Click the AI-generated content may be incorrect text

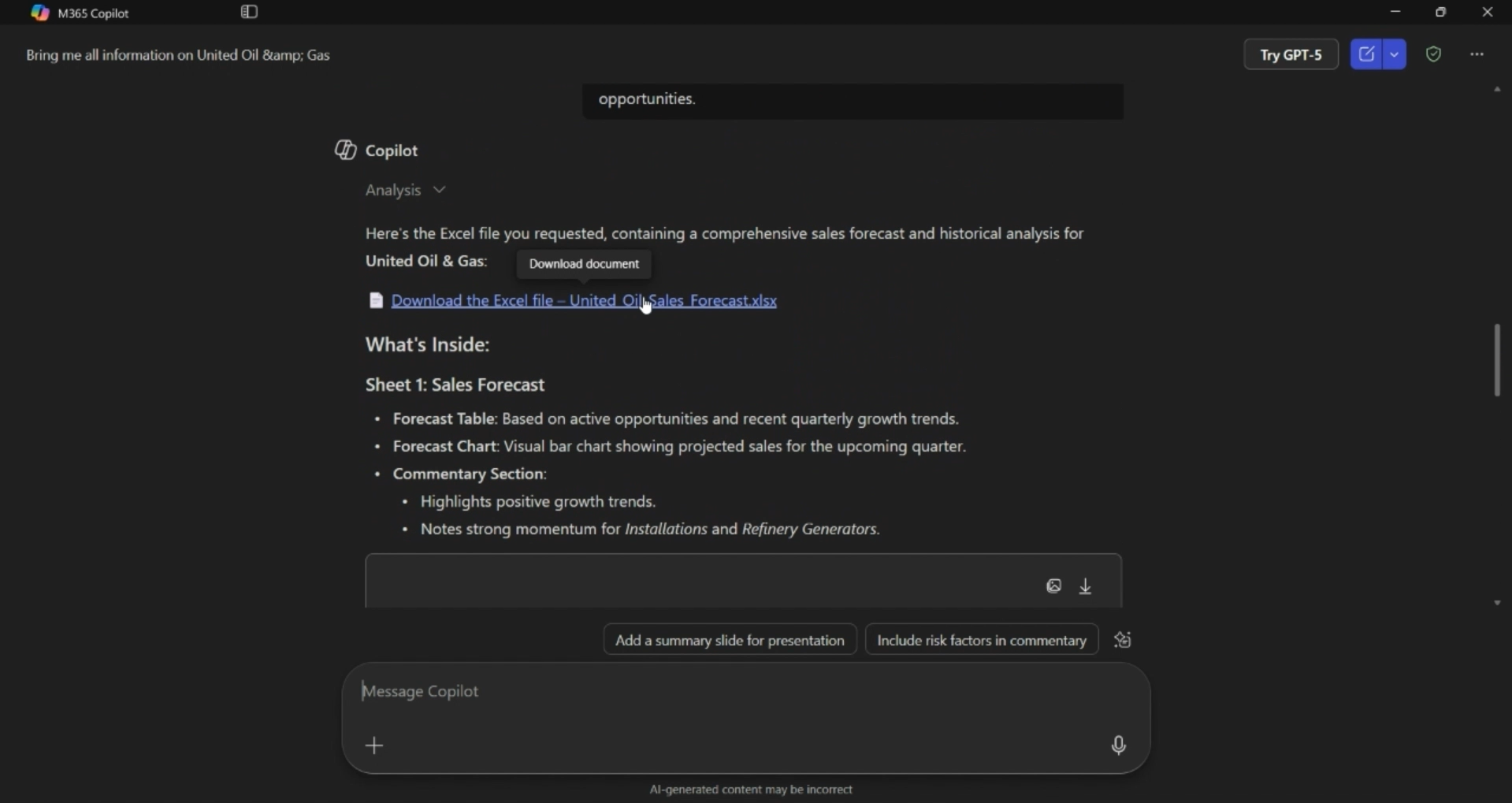pos(751,790)
